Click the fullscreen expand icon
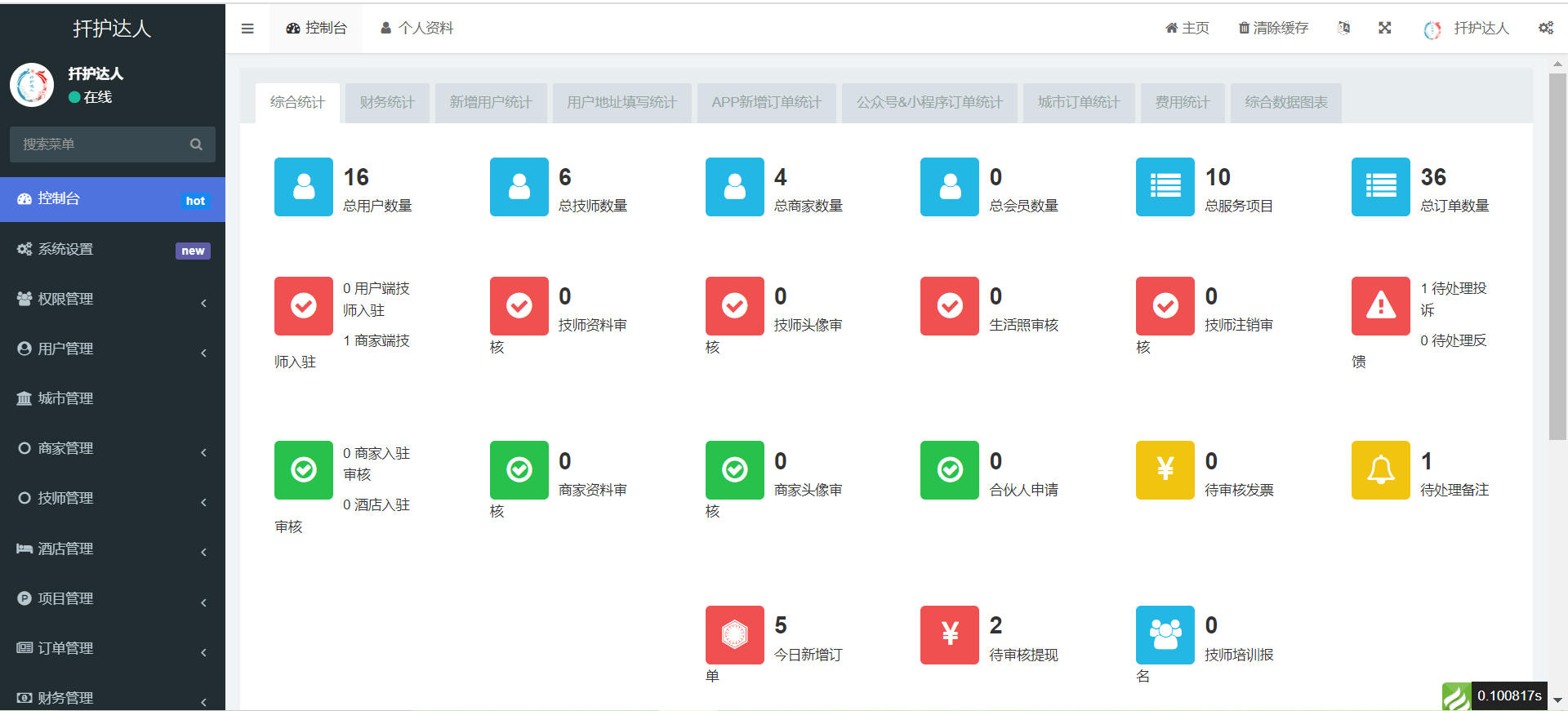 point(1385,28)
